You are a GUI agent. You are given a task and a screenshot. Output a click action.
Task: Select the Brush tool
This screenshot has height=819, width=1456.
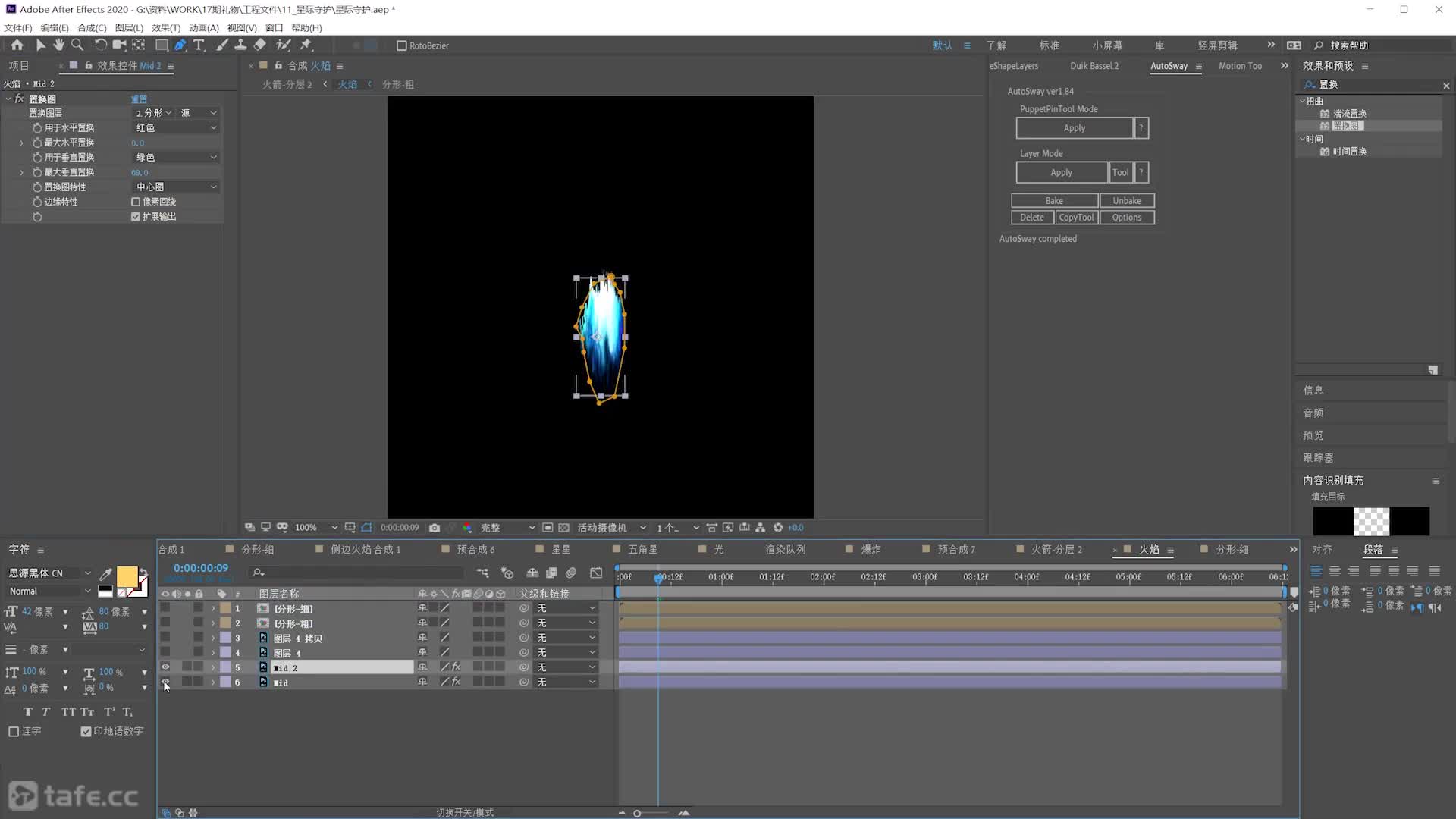pyautogui.click(x=222, y=45)
